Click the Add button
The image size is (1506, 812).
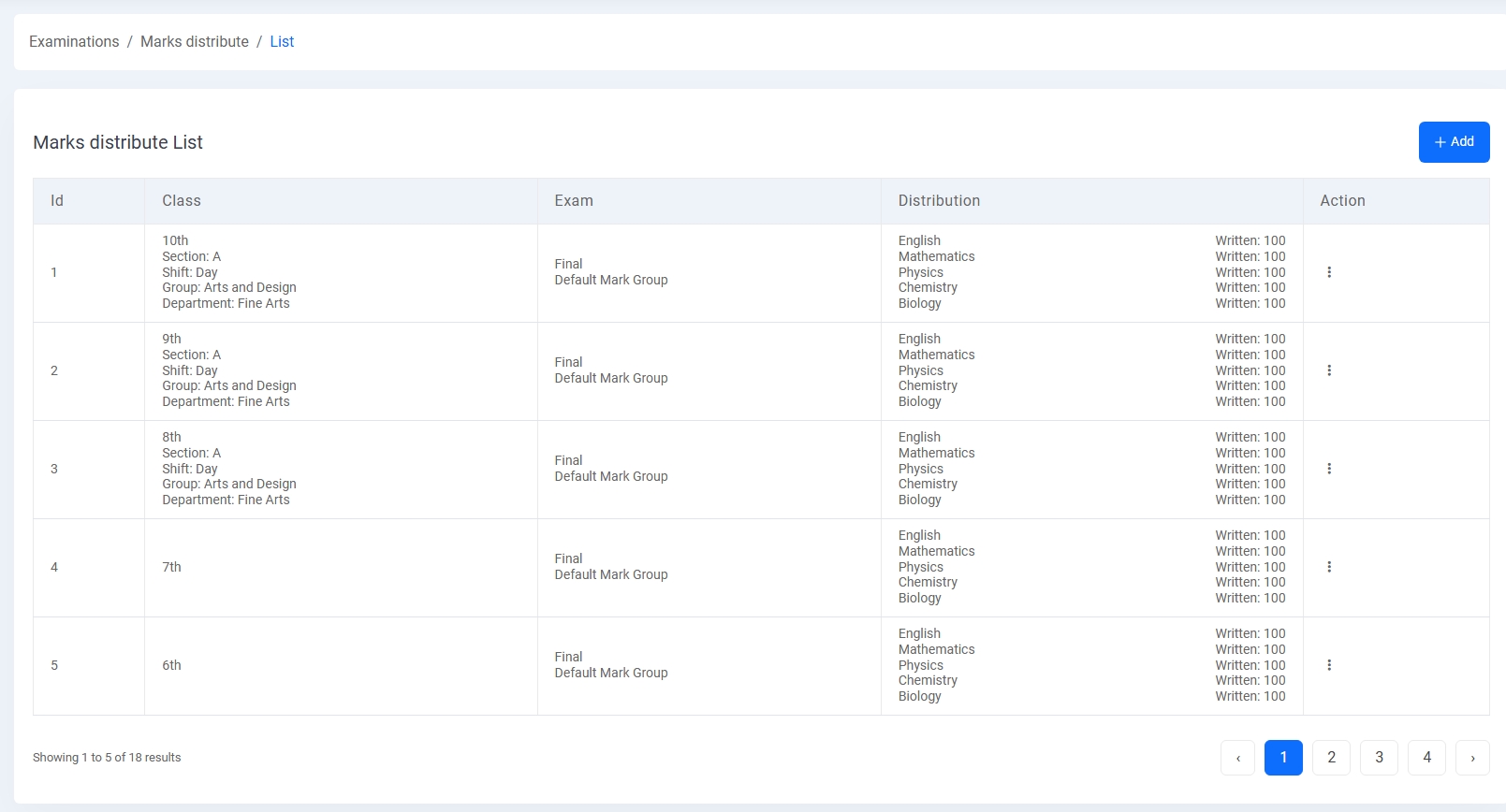(1454, 142)
